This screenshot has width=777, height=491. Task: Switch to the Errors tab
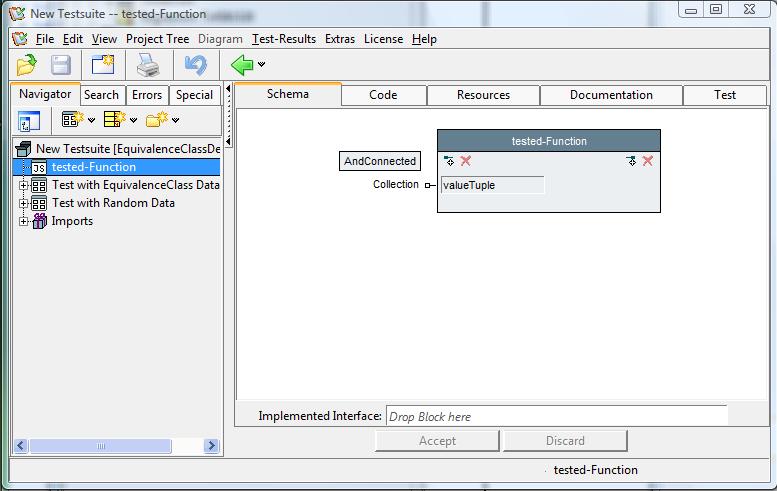click(x=147, y=95)
